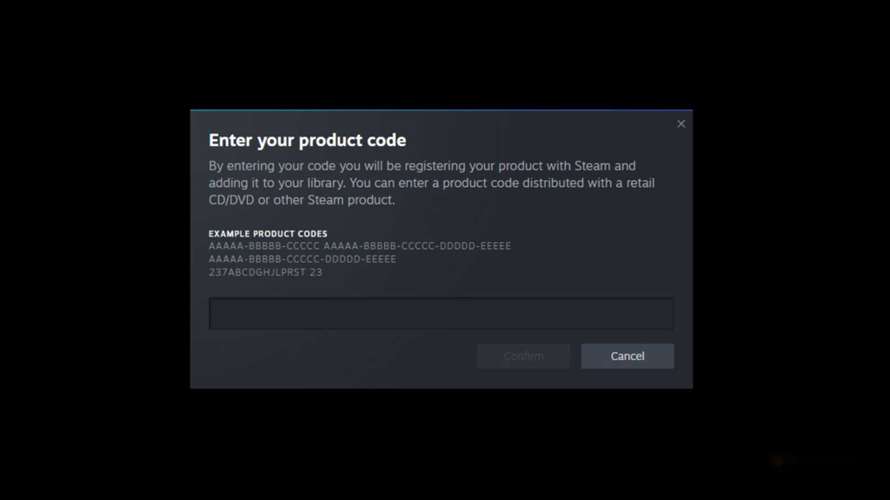
Task: Click the description paragraph about registering with Steam
Action: 431,183
